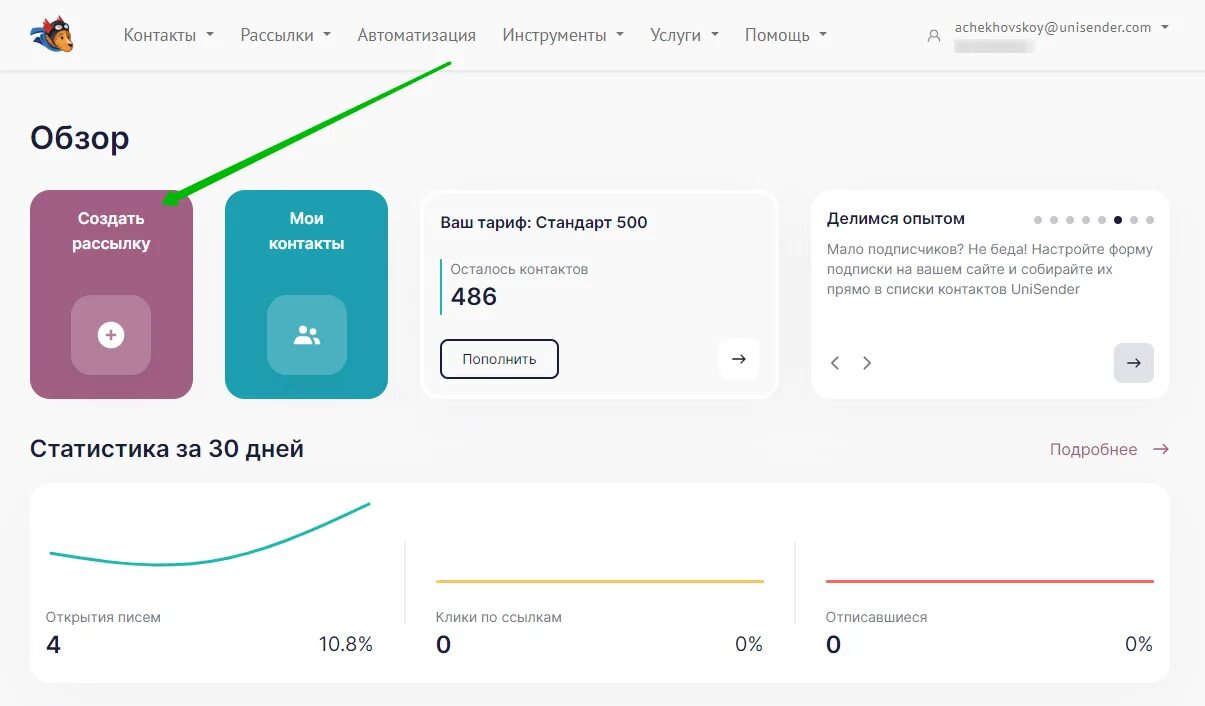1205x706 pixels.
Task: Click the Статистика за 30 дней heading
Action: pos(167,449)
